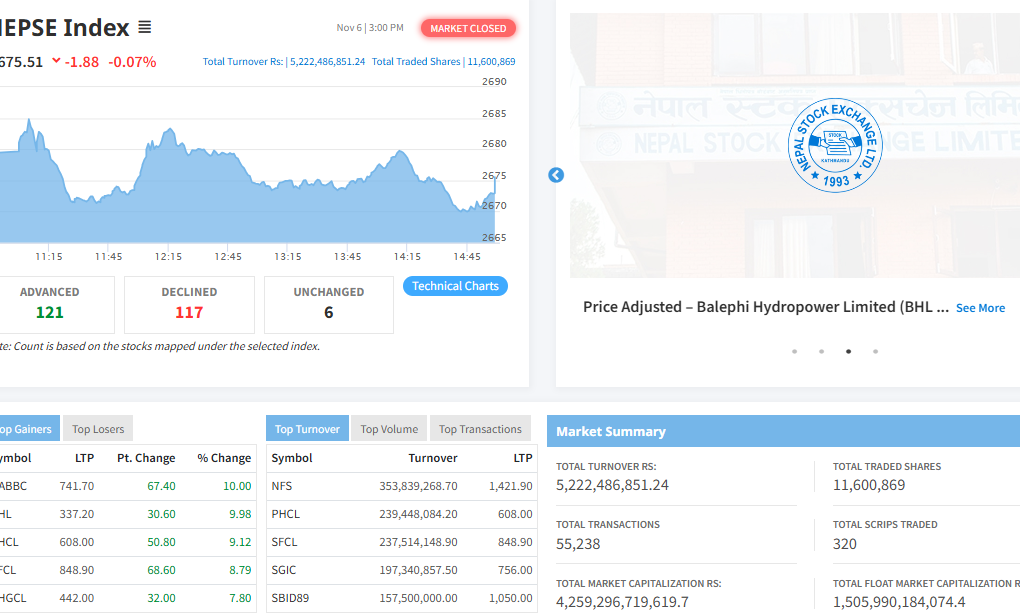The height and width of the screenshot is (616, 1020).
Task: Click the Market Summary header
Action: [611, 431]
